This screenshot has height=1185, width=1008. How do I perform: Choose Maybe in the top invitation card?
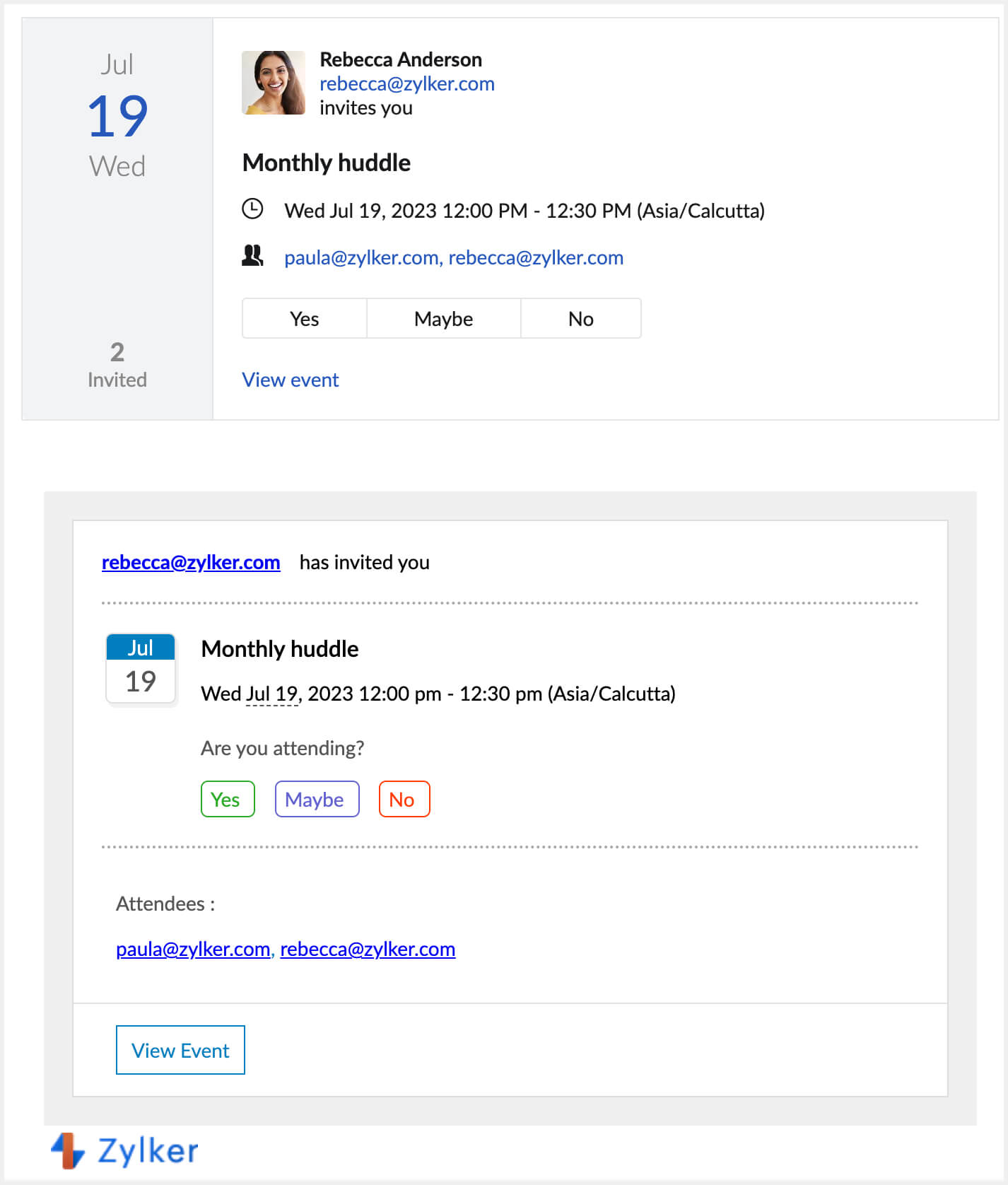(443, 319)
